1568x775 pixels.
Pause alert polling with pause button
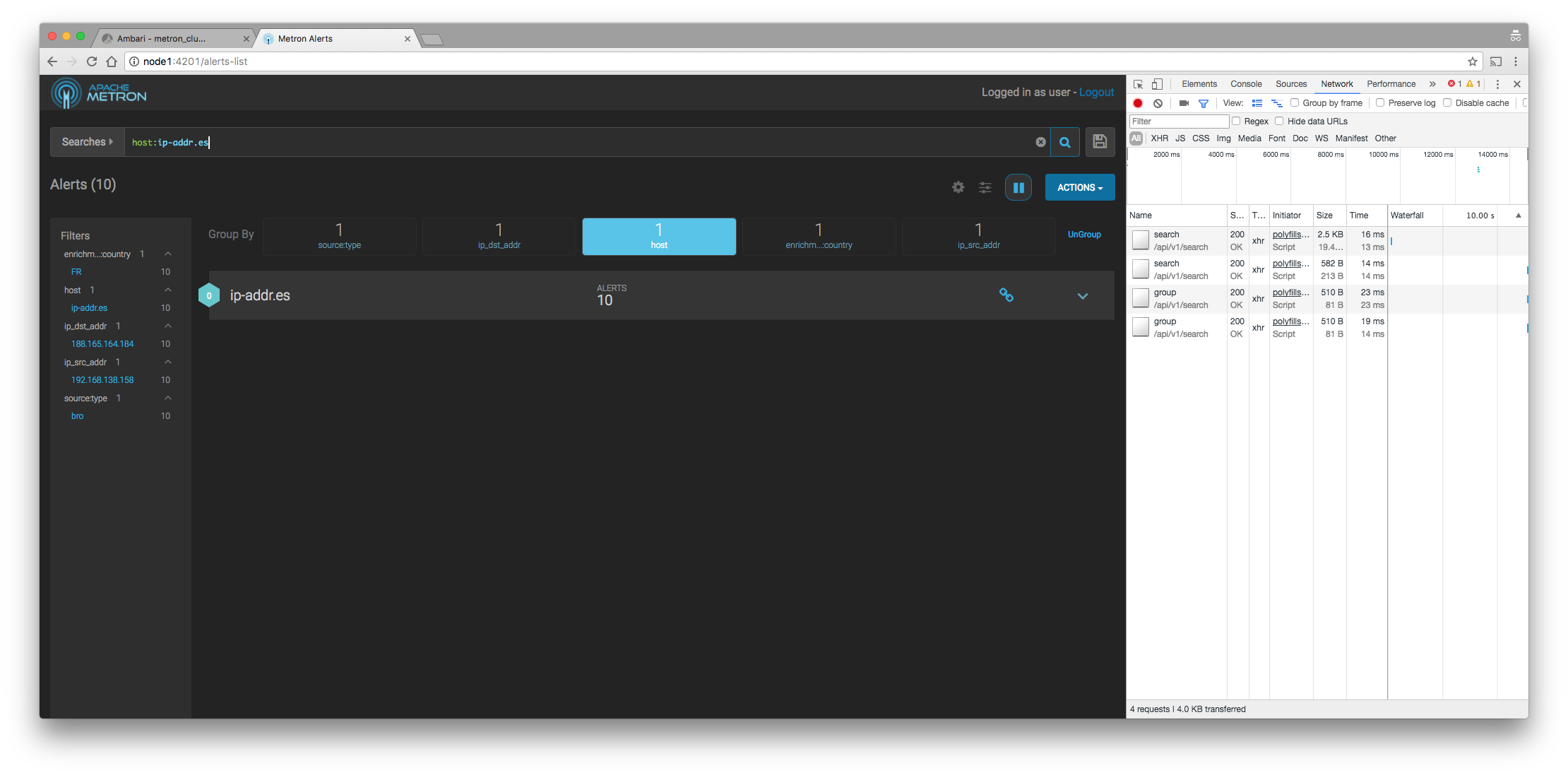pyautogui.click(x=1018, y=187)
